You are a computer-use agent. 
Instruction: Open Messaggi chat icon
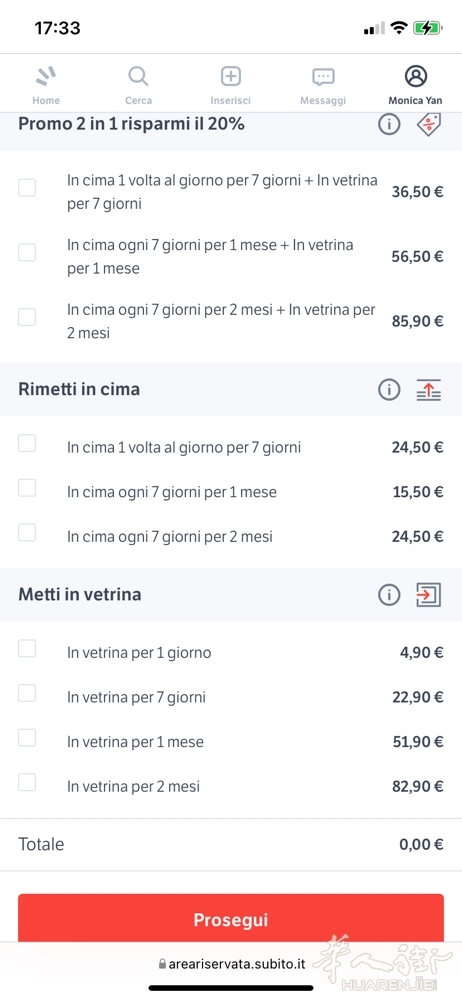(x=323, y=77)
